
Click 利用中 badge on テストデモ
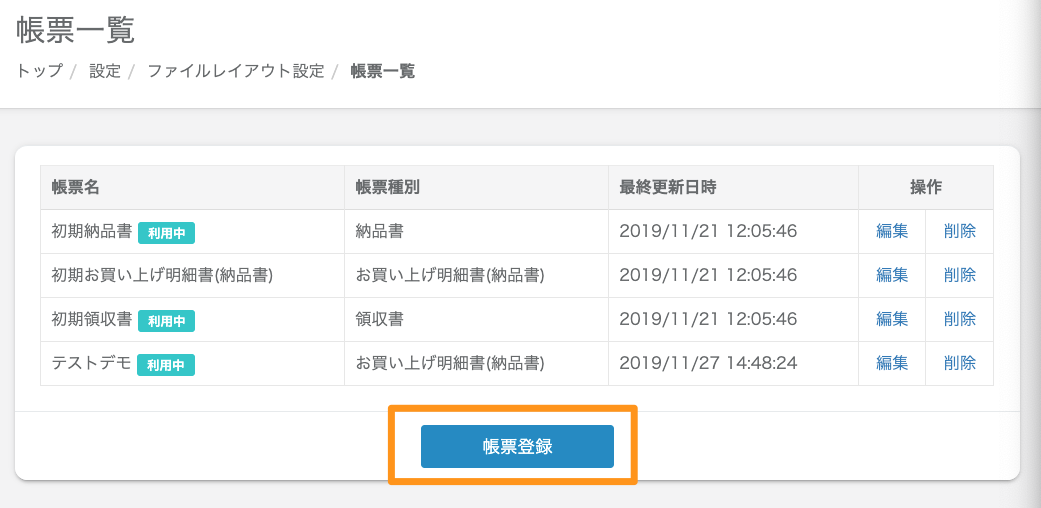[166, 365]
